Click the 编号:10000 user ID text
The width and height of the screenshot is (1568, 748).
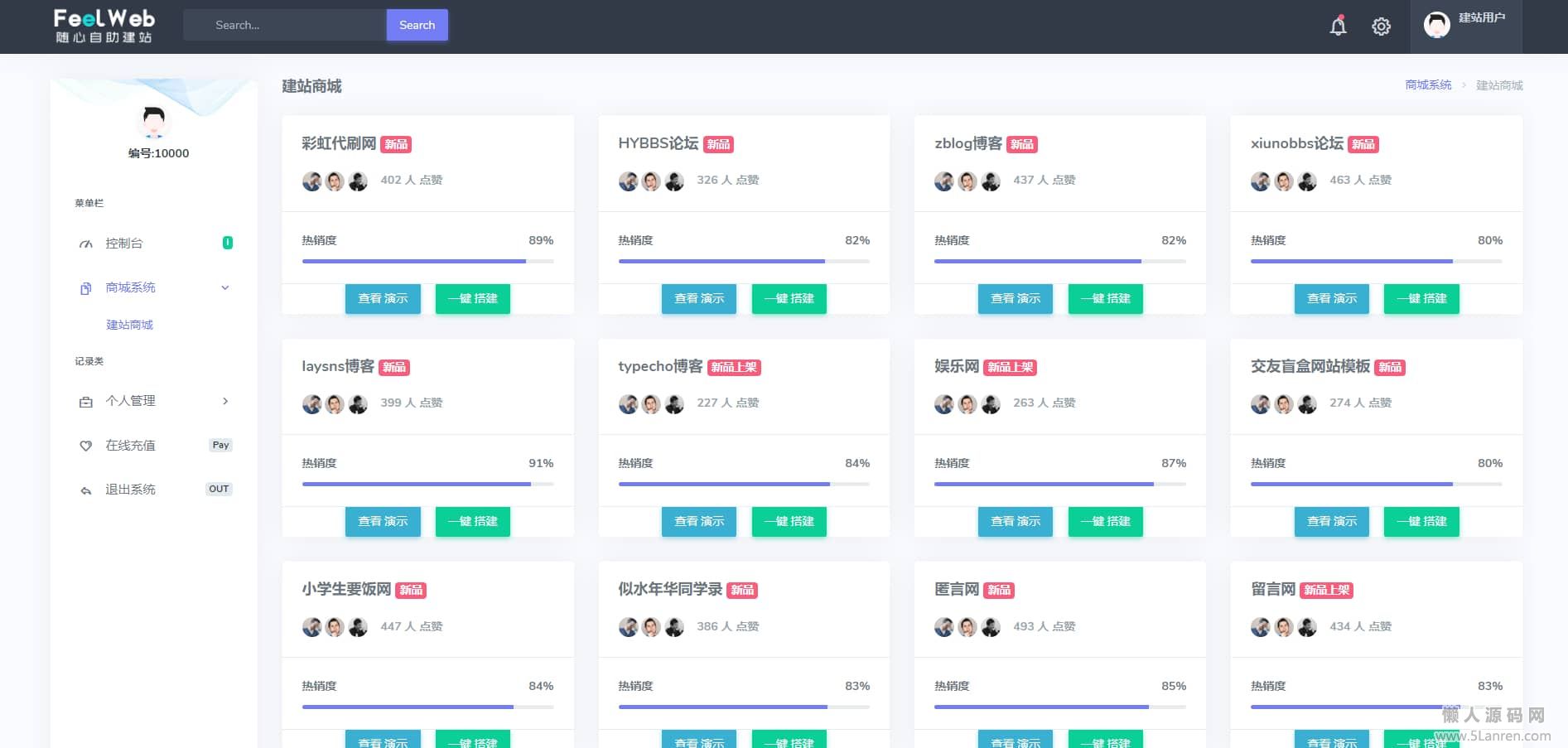click(x=158, y=153)
